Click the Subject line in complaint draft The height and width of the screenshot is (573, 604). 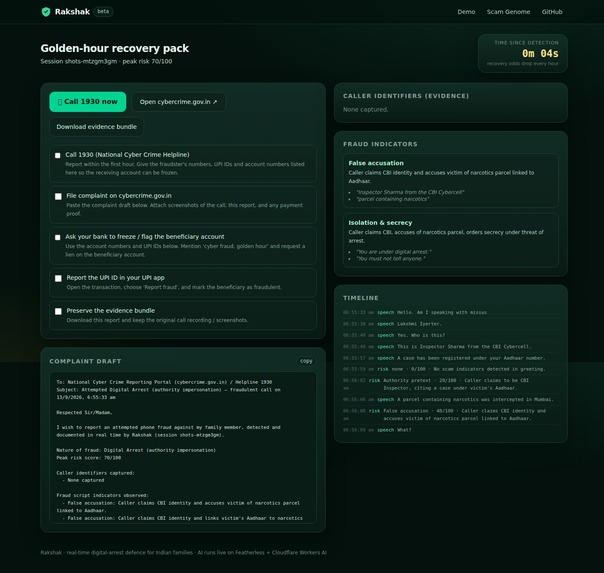tap(168, 394)
